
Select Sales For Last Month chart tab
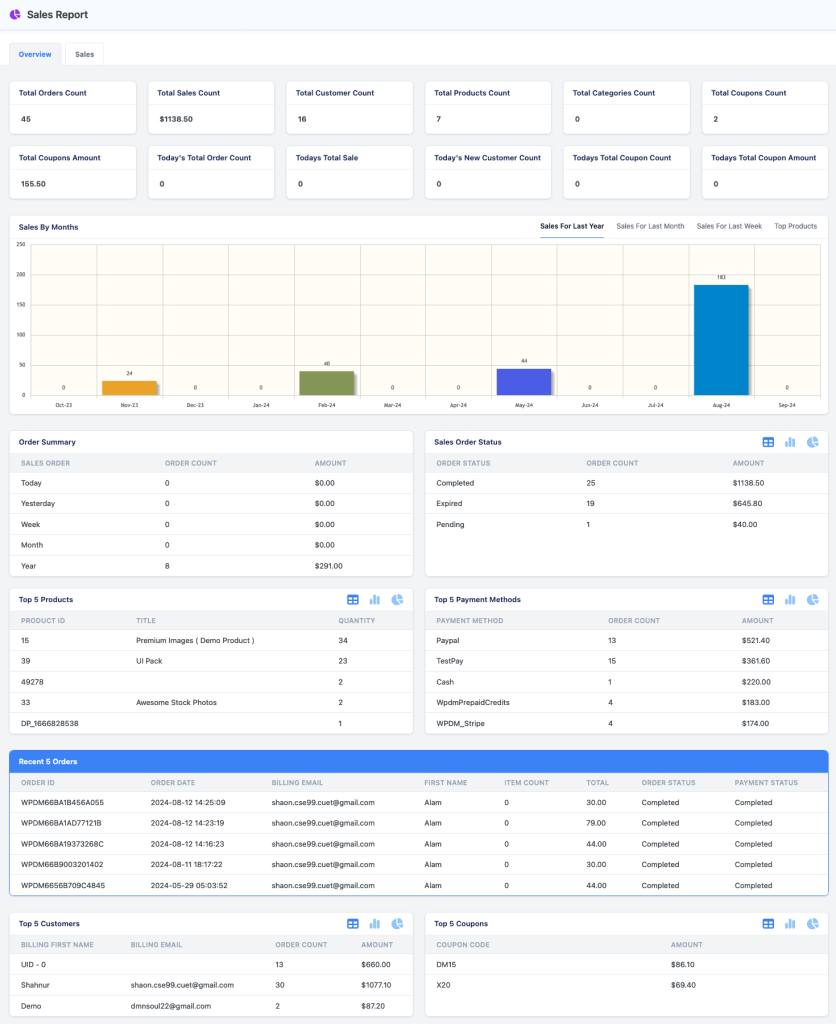pos(651,227)
